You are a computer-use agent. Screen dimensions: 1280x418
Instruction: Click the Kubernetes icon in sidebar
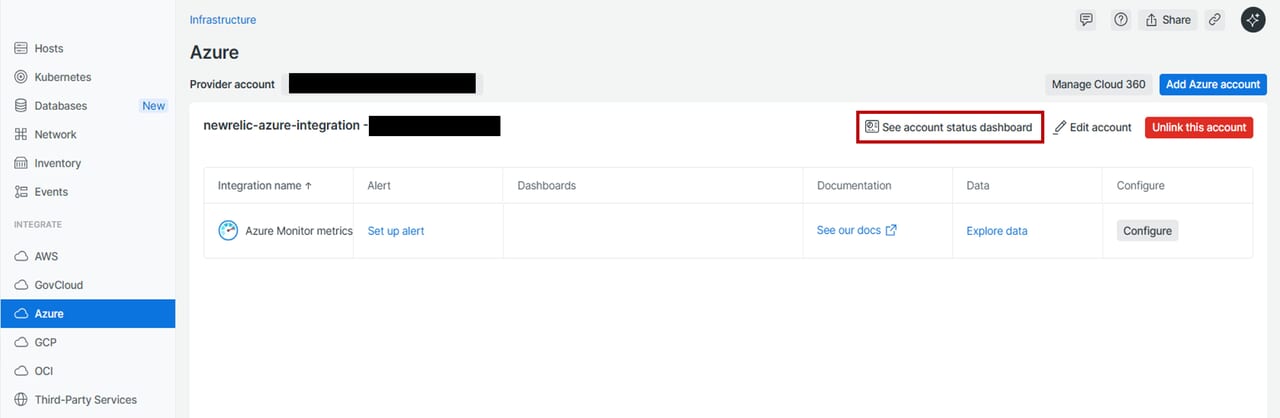pyautogui.click(x=21, y=77)
